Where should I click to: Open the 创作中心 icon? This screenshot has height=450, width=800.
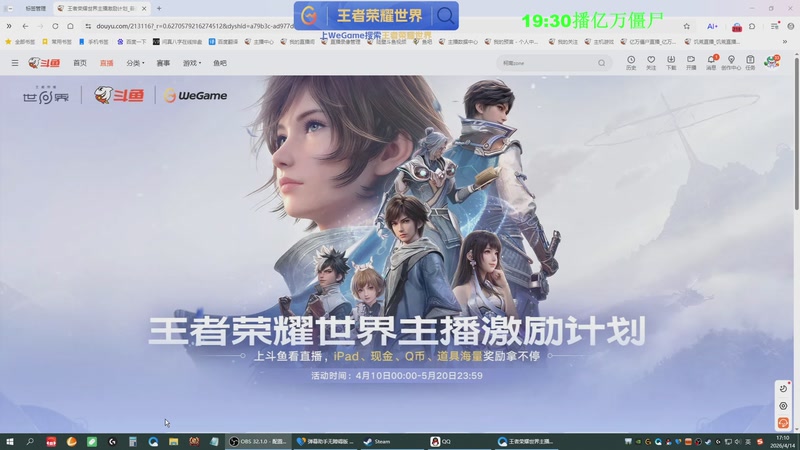(731, 63)
